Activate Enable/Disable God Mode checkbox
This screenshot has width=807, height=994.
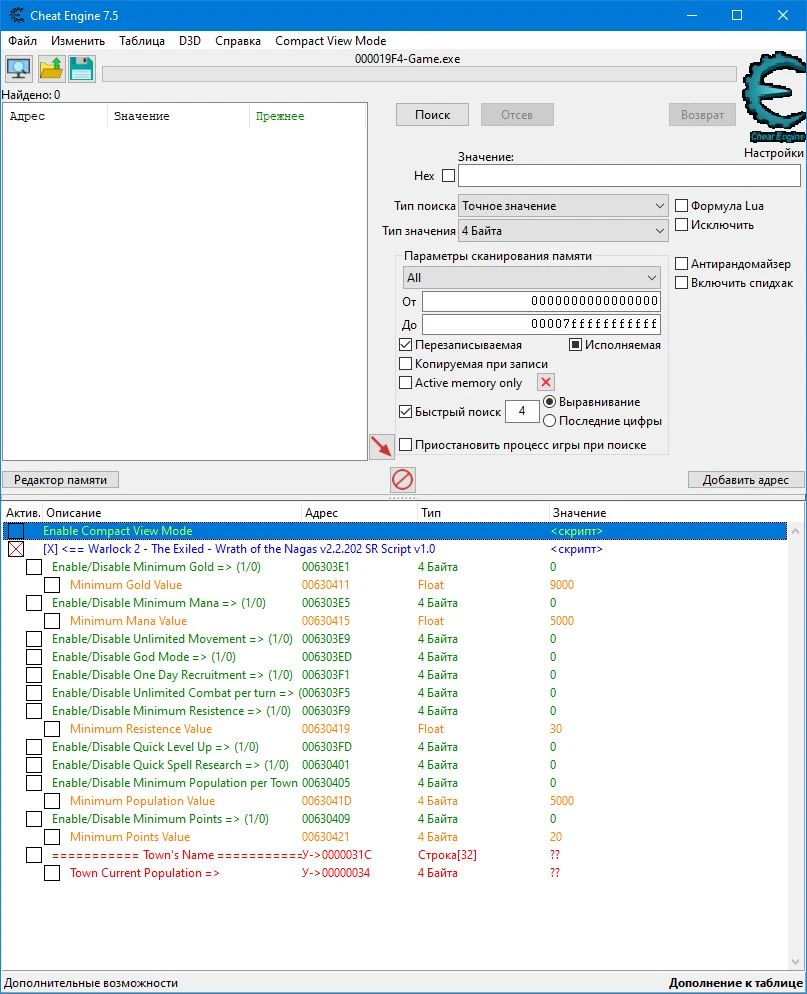tap(34, 657)
